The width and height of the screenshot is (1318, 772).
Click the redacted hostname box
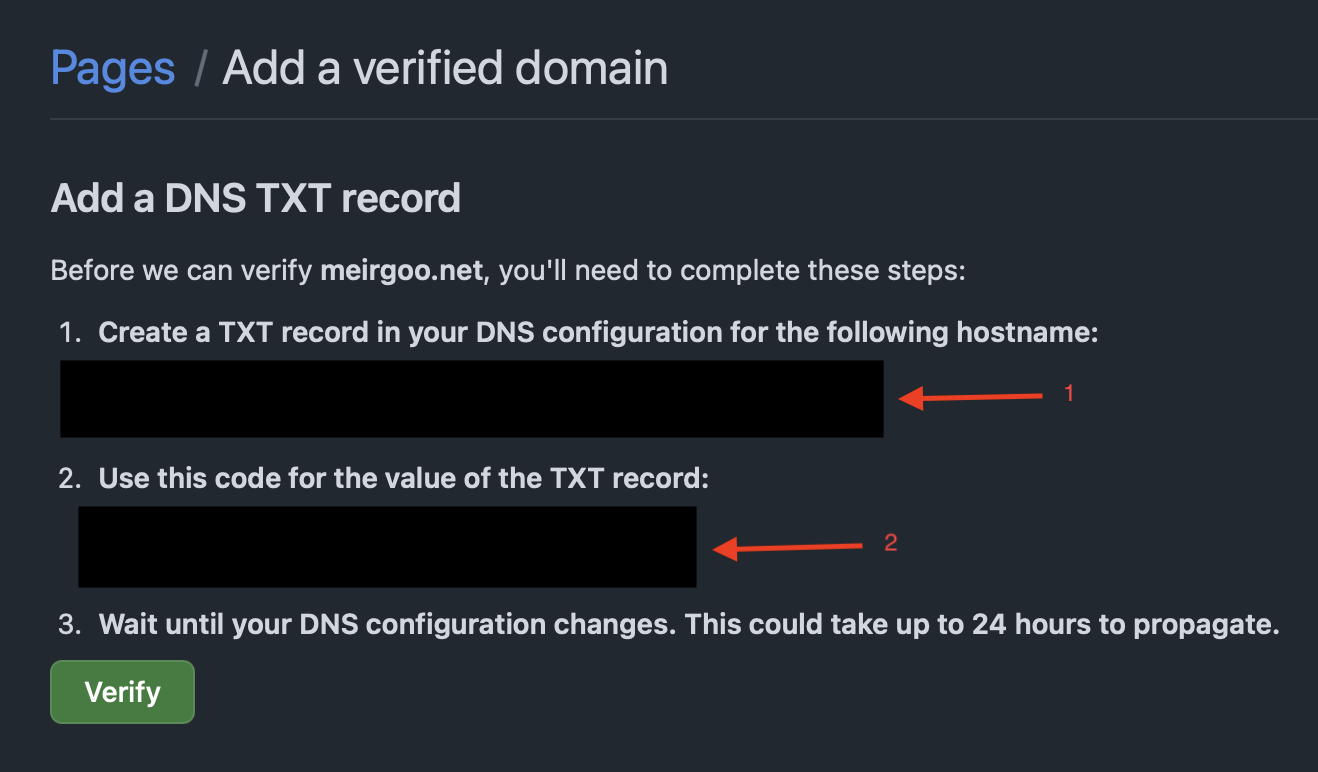tap(471, 399)
